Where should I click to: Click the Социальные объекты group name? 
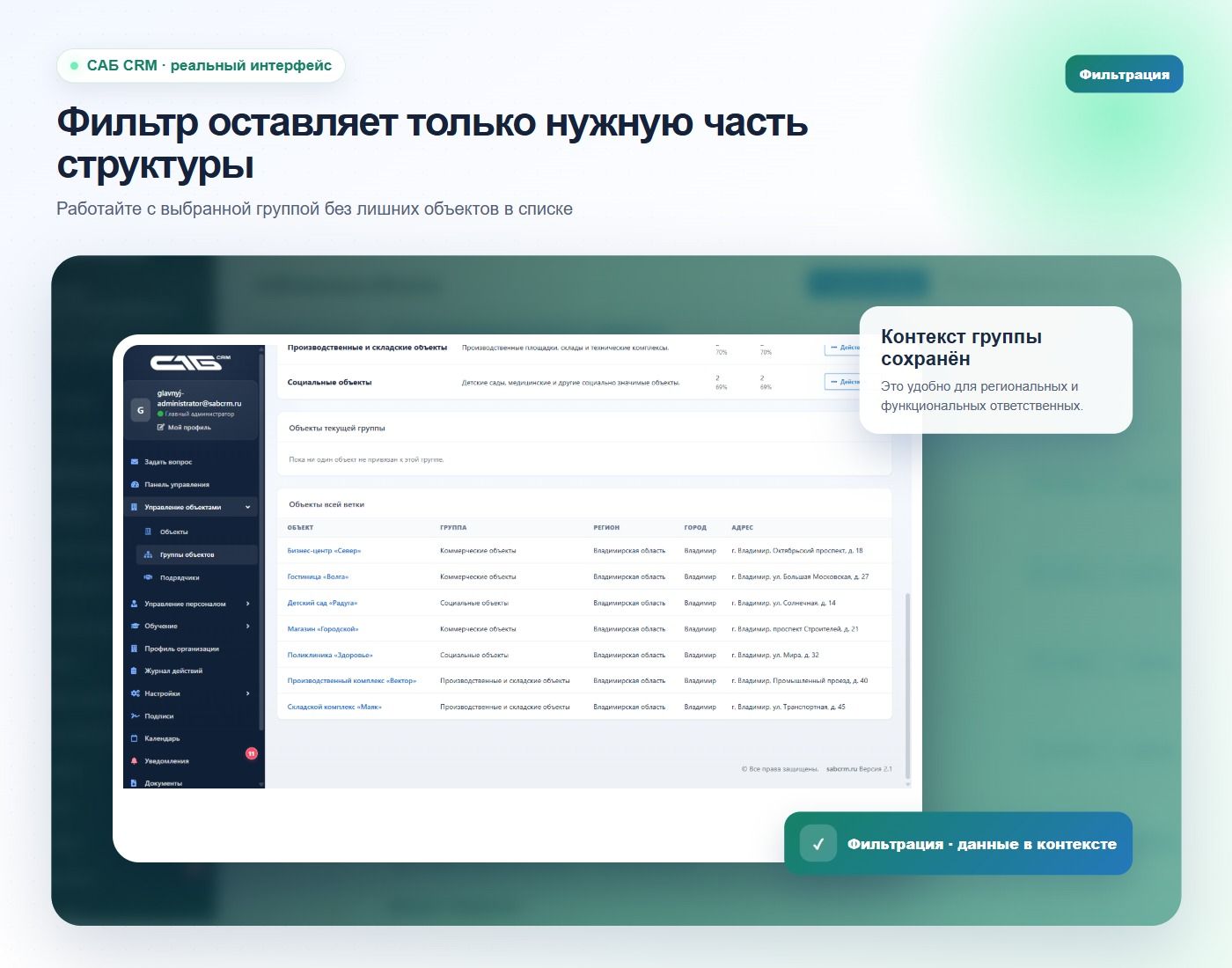point(329,383)
